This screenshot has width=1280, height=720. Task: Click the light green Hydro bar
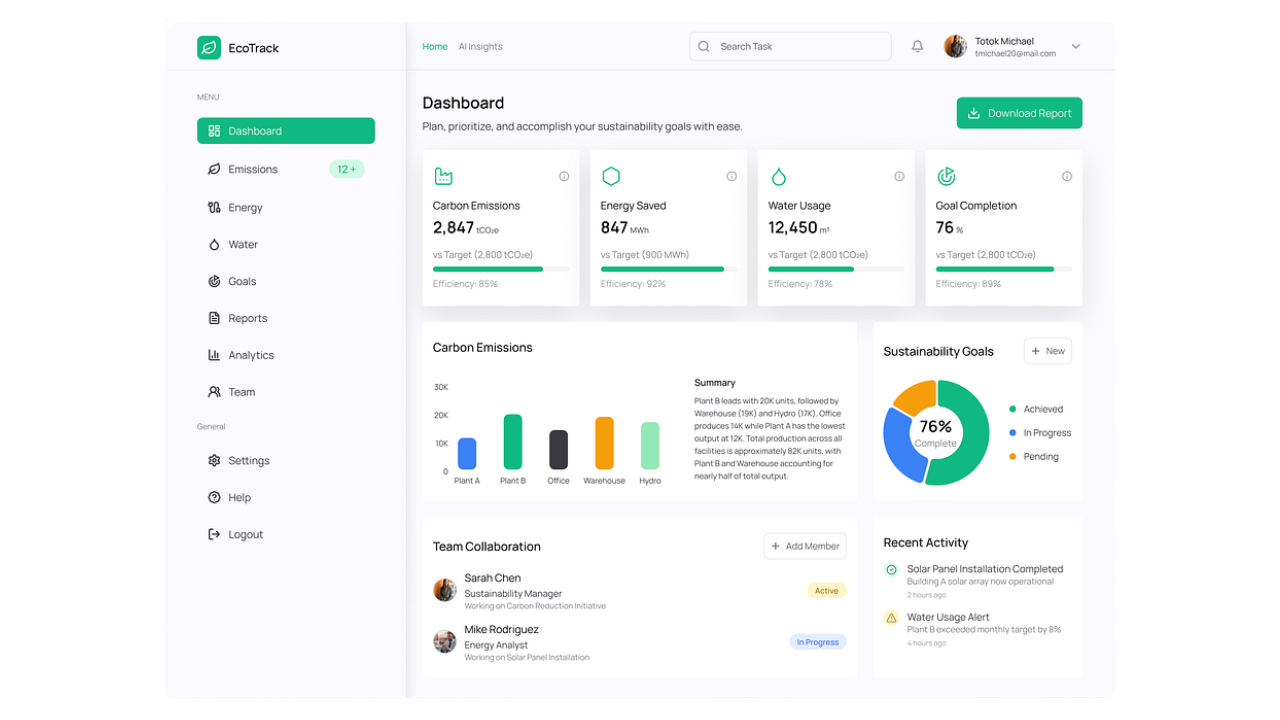click(x=650, y=446)
